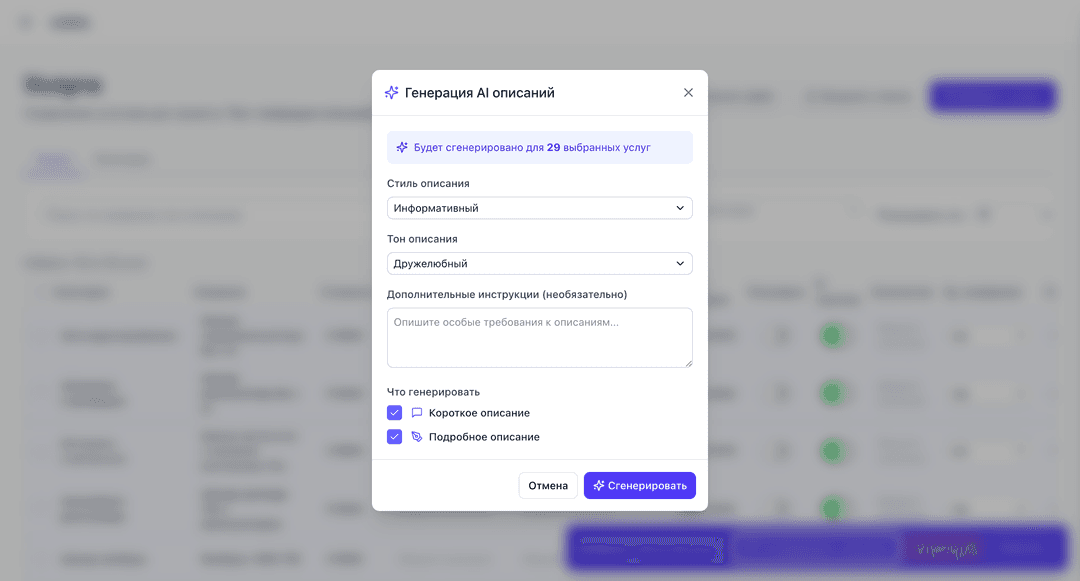Click the sparkle AI icon beside the dialog title
Screen dimensions: 1080x581
tap(391, 91)
